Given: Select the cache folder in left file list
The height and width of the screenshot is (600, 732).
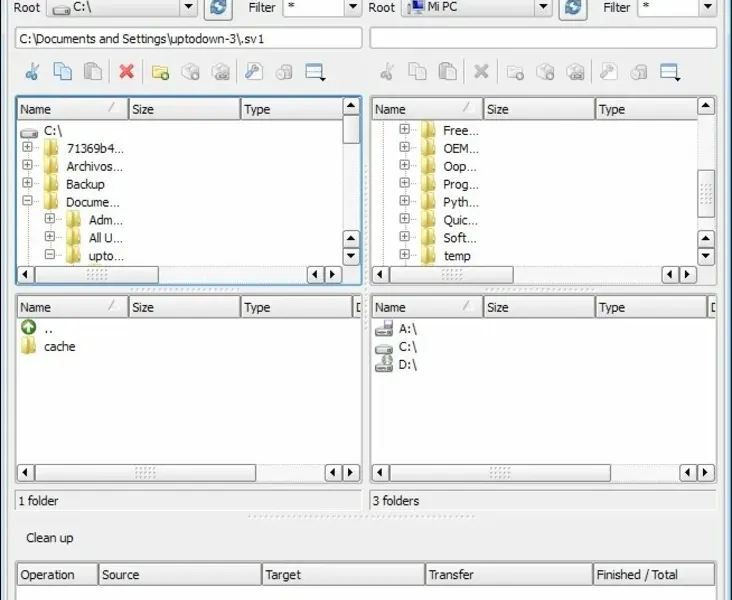Looking at the screenshot, I should (x=48, y=346).
